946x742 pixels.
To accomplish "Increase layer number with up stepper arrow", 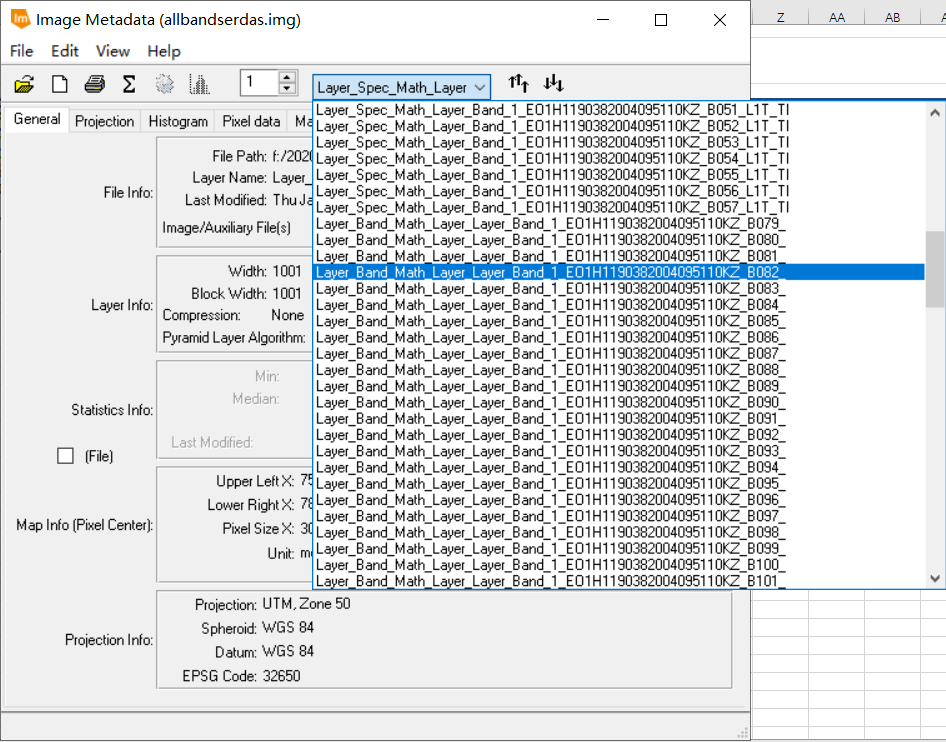I will (287, 77).
